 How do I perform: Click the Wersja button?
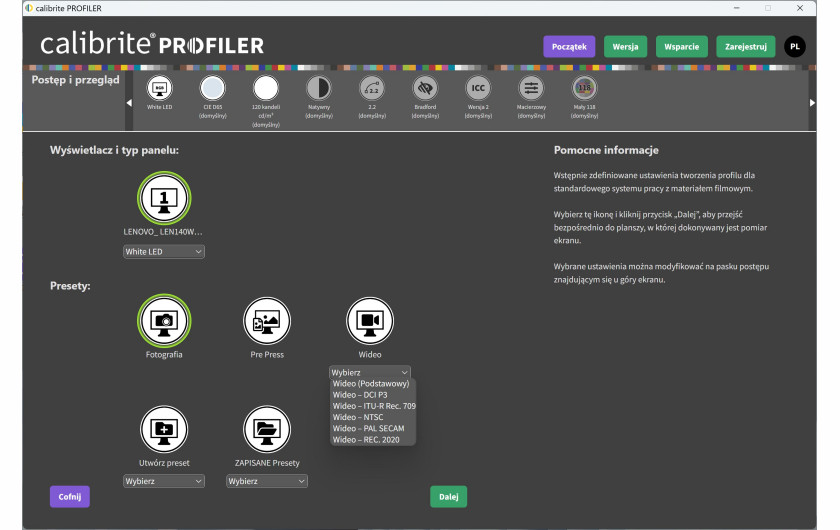(625, 47)
